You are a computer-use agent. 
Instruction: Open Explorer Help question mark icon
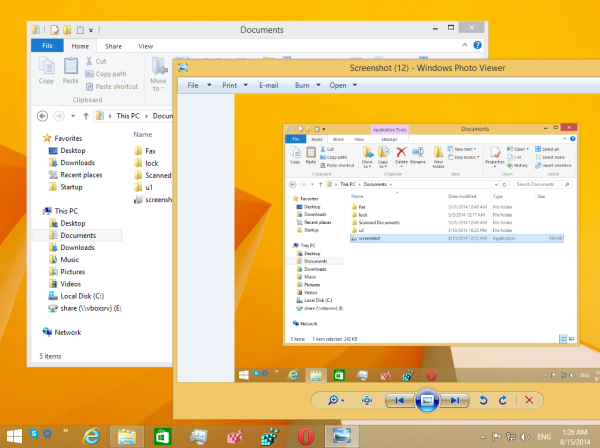tap(477, 45)
